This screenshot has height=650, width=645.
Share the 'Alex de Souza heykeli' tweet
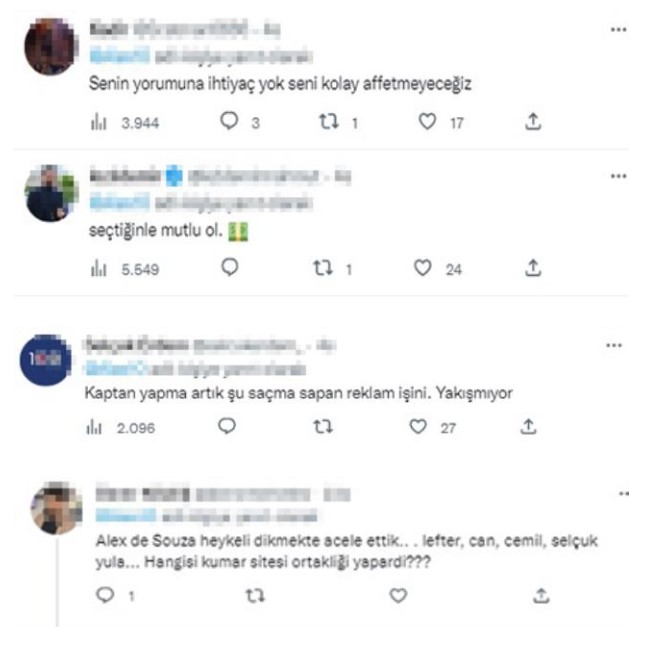[x=540, y=595]
